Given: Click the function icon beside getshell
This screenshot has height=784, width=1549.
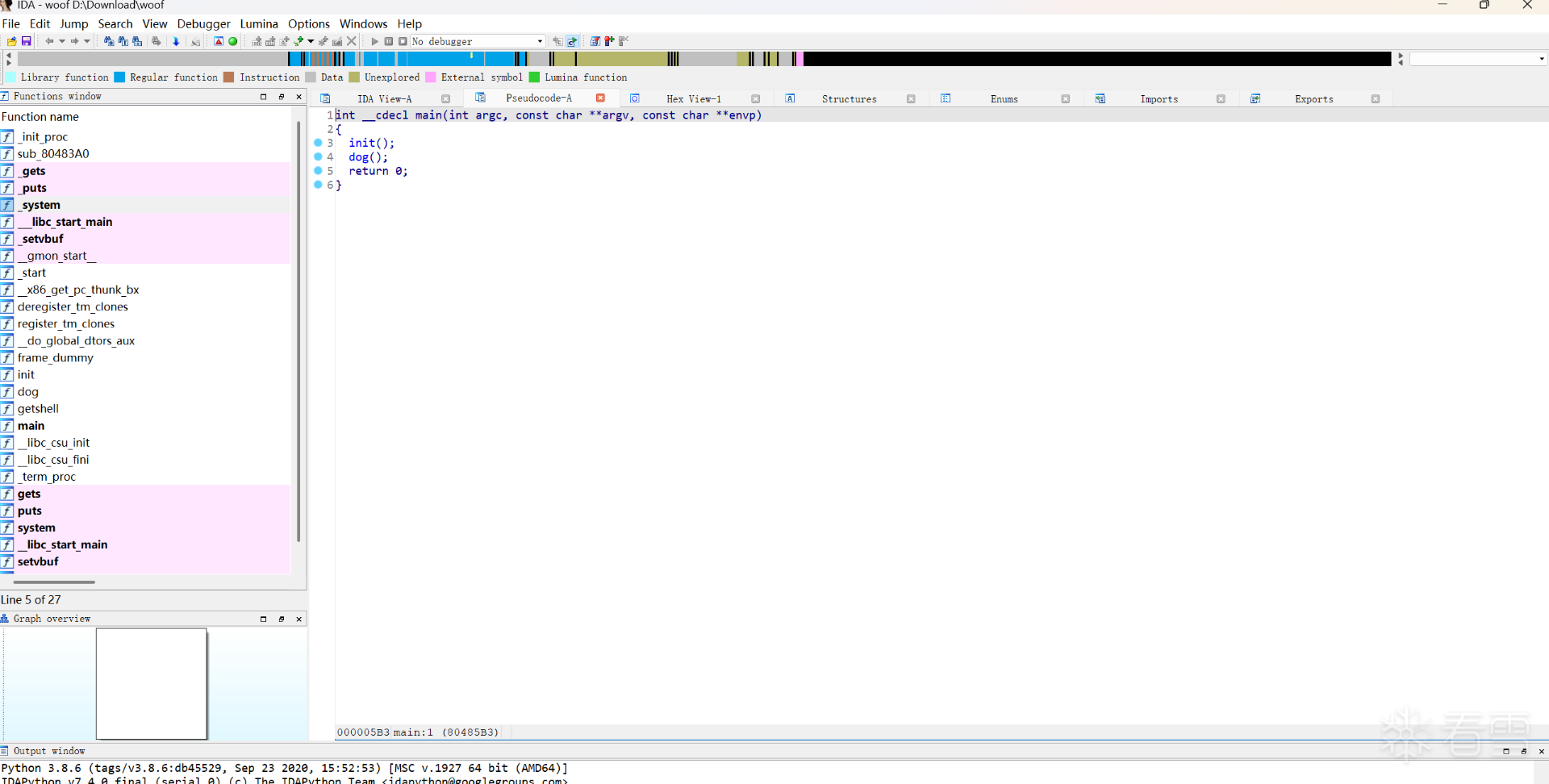Looking at the screenshot, I should 7,409.
